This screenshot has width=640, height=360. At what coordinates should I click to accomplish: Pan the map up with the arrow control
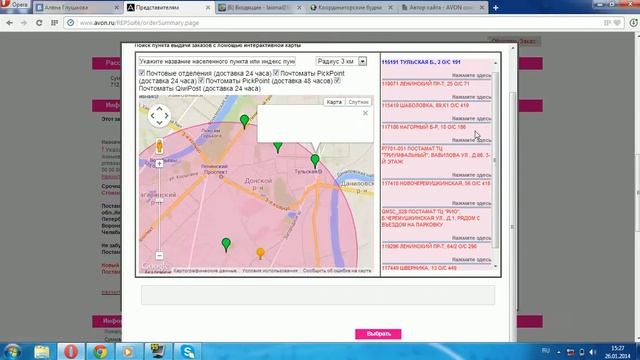(159, 108)
